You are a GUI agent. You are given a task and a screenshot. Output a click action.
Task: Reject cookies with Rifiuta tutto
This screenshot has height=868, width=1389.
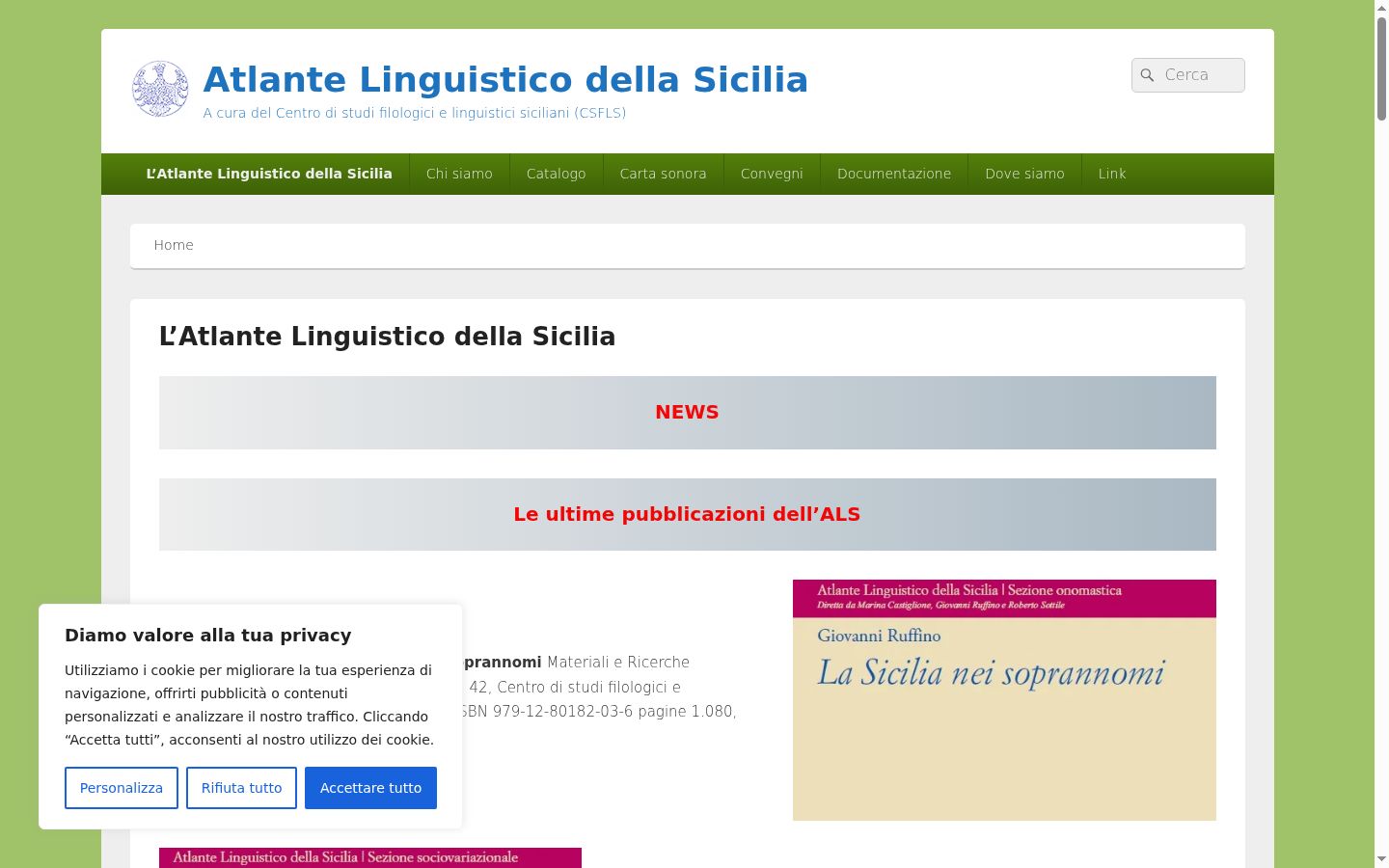241,788
